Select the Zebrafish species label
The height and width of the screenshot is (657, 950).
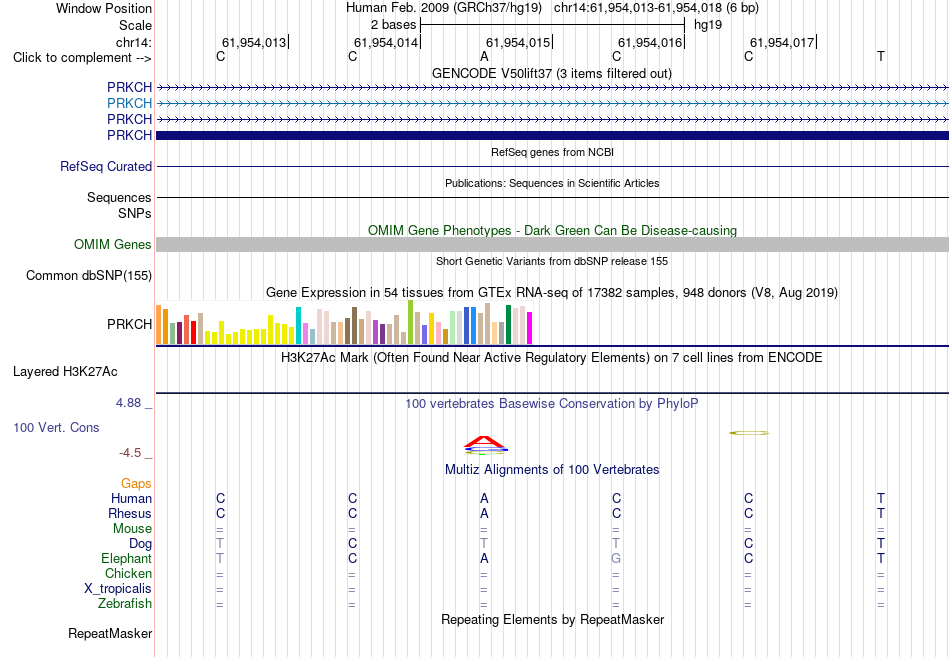(125, 604)
